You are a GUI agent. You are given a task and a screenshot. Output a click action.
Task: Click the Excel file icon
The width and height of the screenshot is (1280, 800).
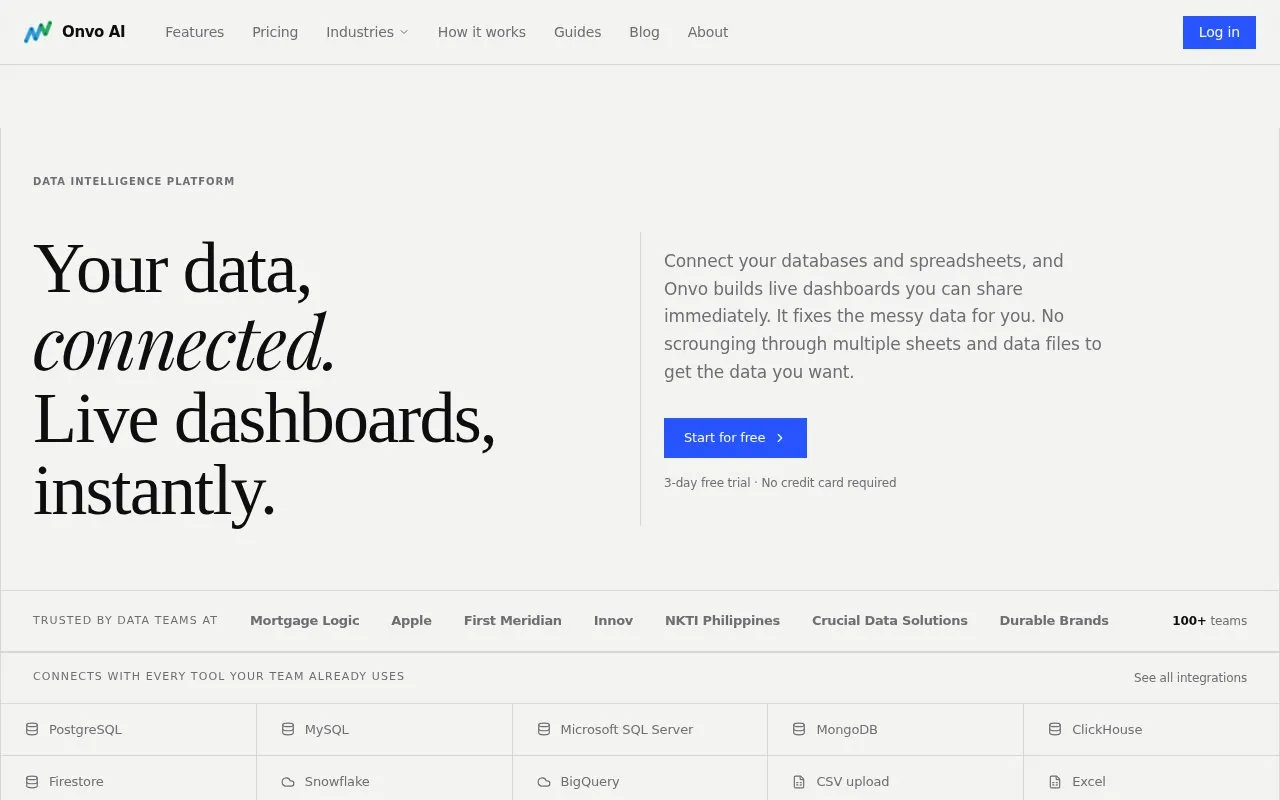click(x=1055, y=781)
